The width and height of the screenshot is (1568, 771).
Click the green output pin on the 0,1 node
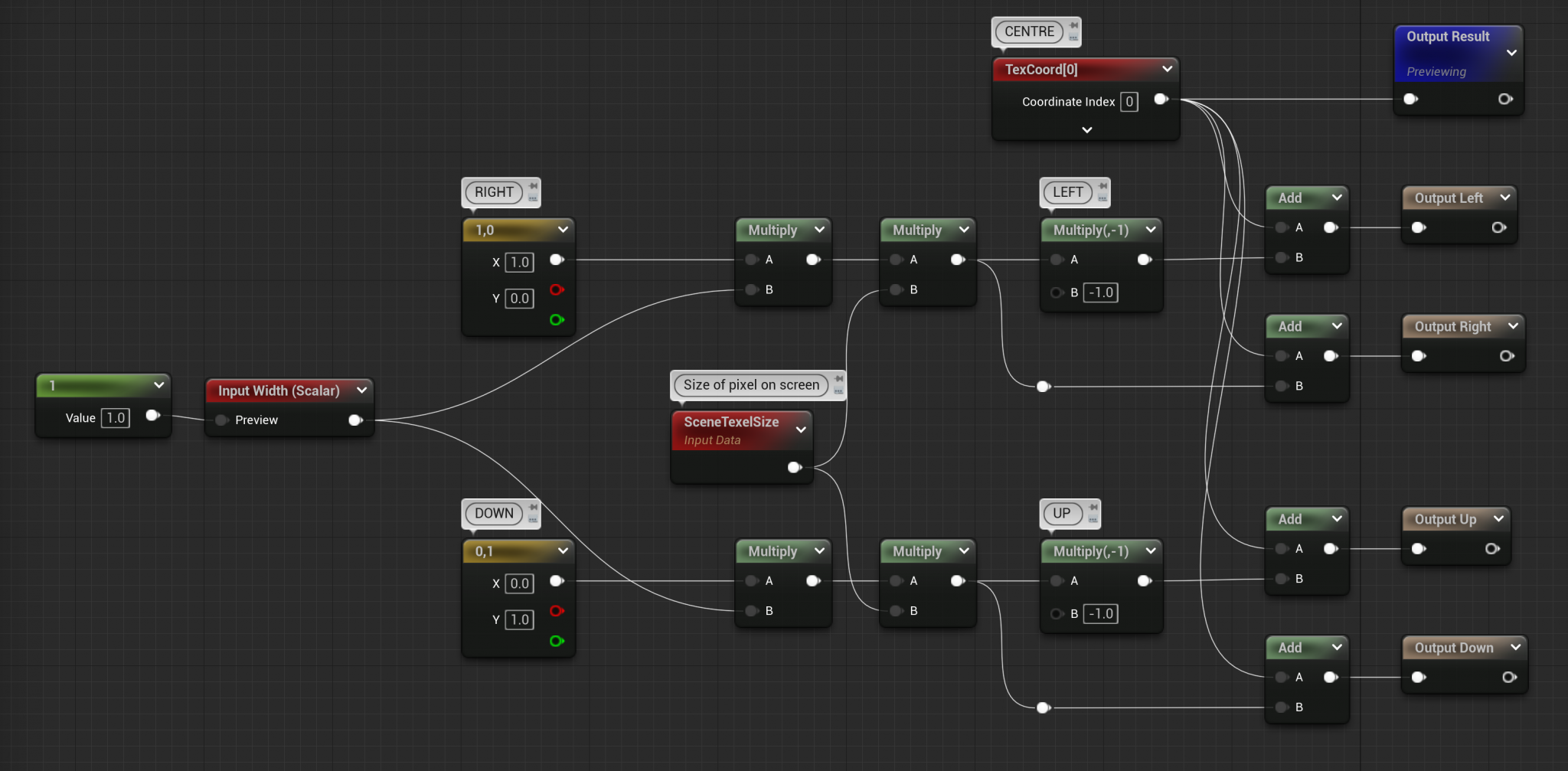click(557, 641)
